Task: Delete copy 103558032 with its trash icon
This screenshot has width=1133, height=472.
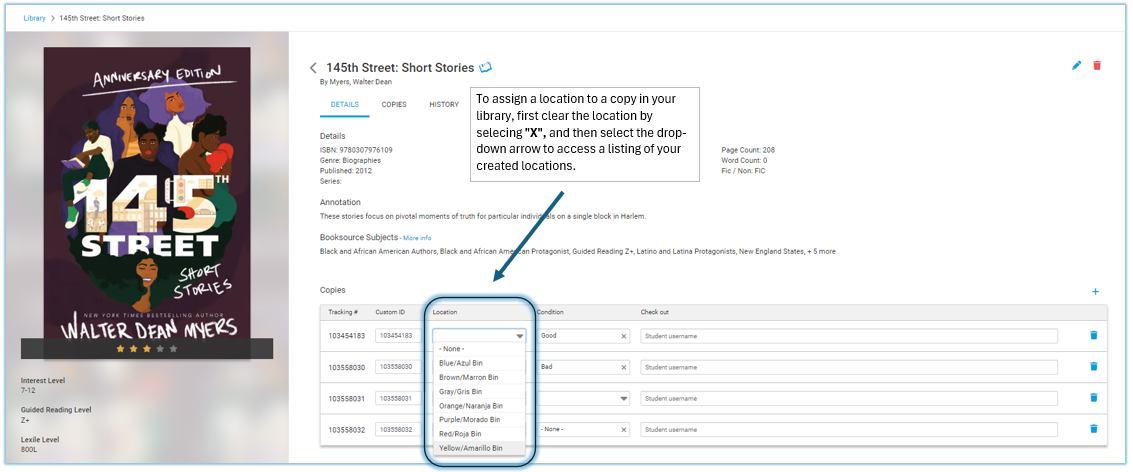Action: (1093, 429)
